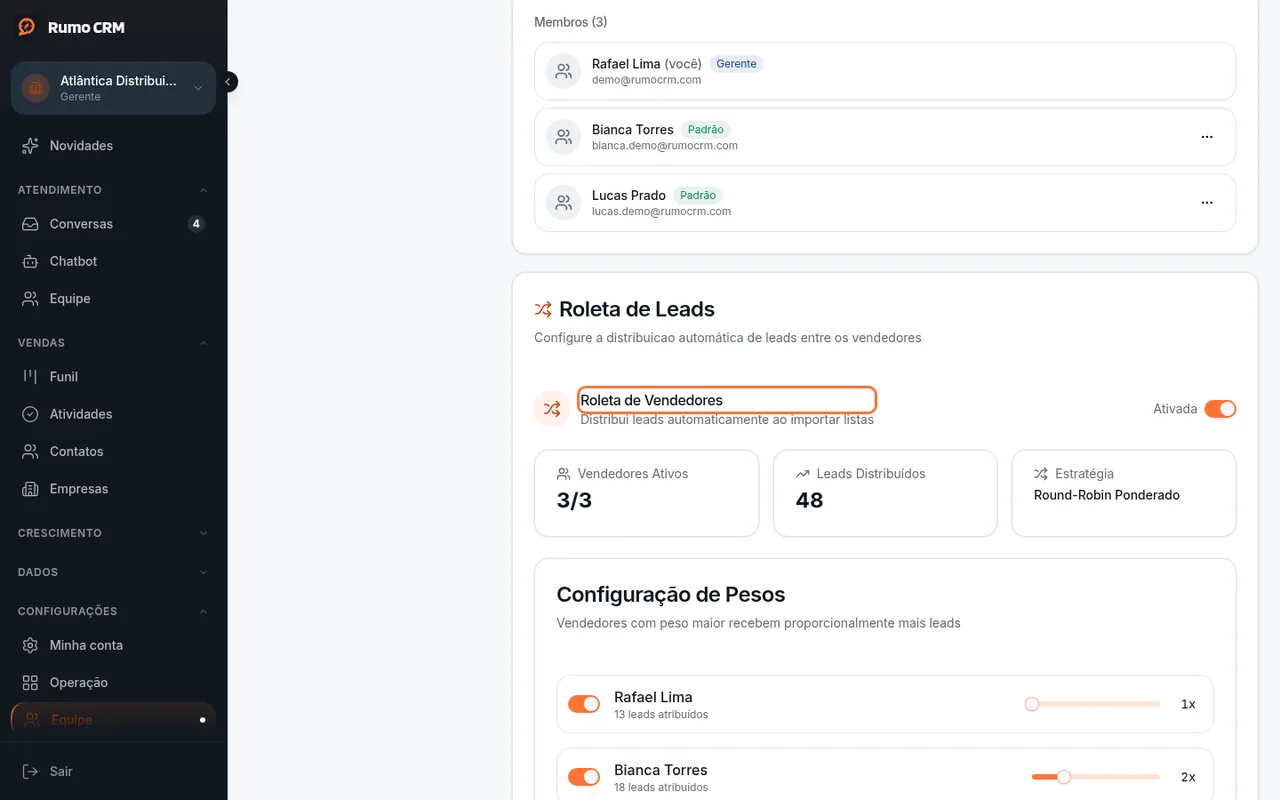Image resolution: width=1280 pixels, height=800 pixels.
Task: Click the Conversas inbox icon
Action: pyautogui.click(x=30, y=224)
